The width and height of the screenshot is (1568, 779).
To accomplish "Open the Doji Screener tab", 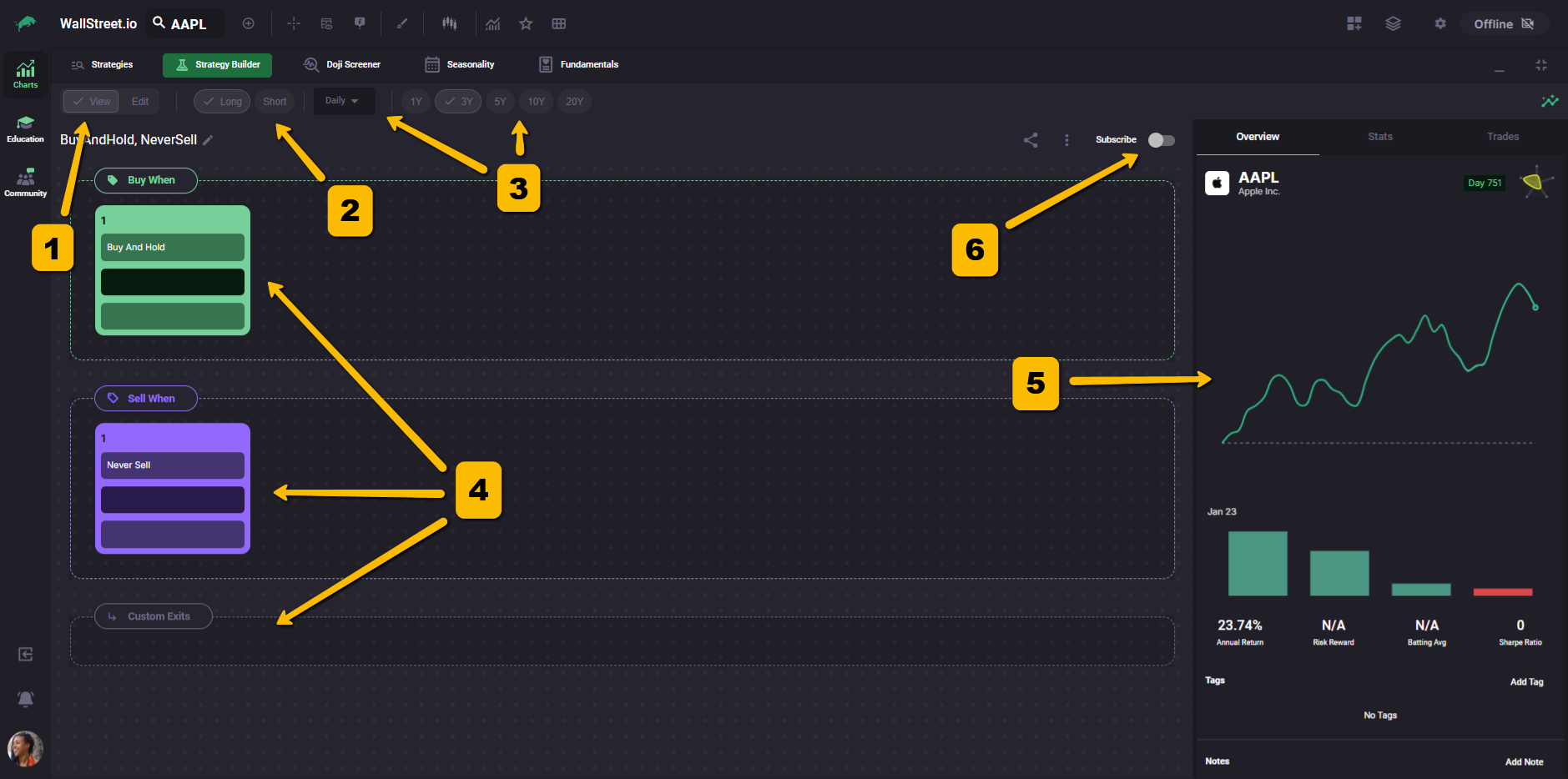I will [x=342, y=65].
